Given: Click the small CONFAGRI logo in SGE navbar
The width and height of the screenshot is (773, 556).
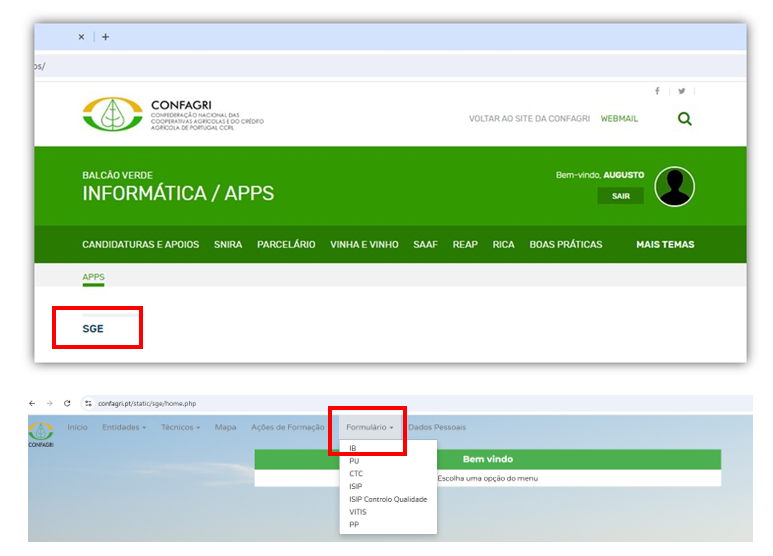Looking at the screenshot, I should [x=41, y=430].
